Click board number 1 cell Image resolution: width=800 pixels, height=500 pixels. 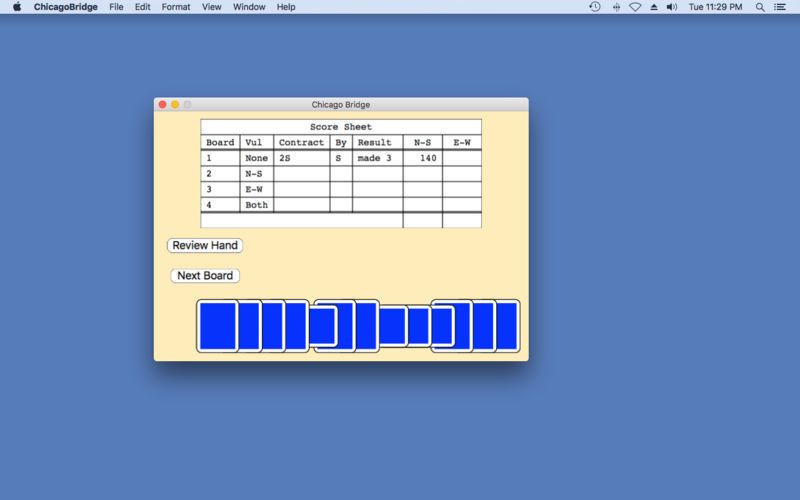point(220,158)
